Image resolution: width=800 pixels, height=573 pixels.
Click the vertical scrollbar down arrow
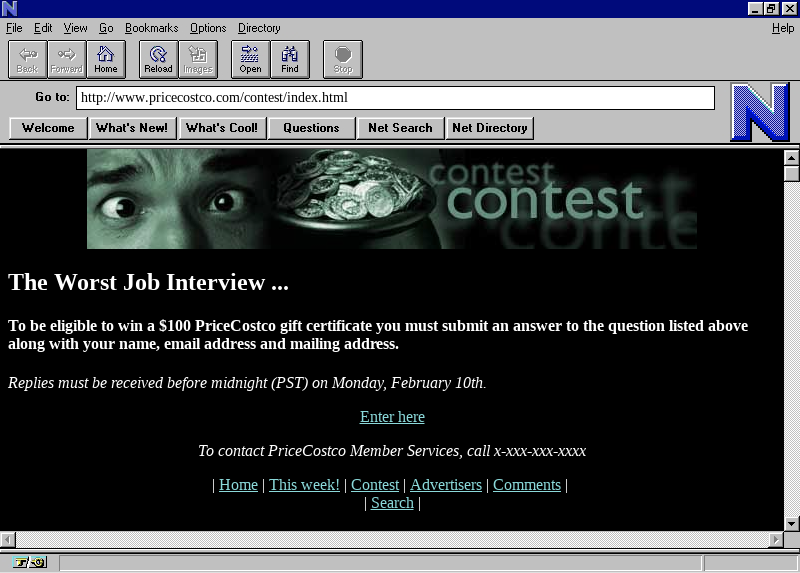coord(791,523)
